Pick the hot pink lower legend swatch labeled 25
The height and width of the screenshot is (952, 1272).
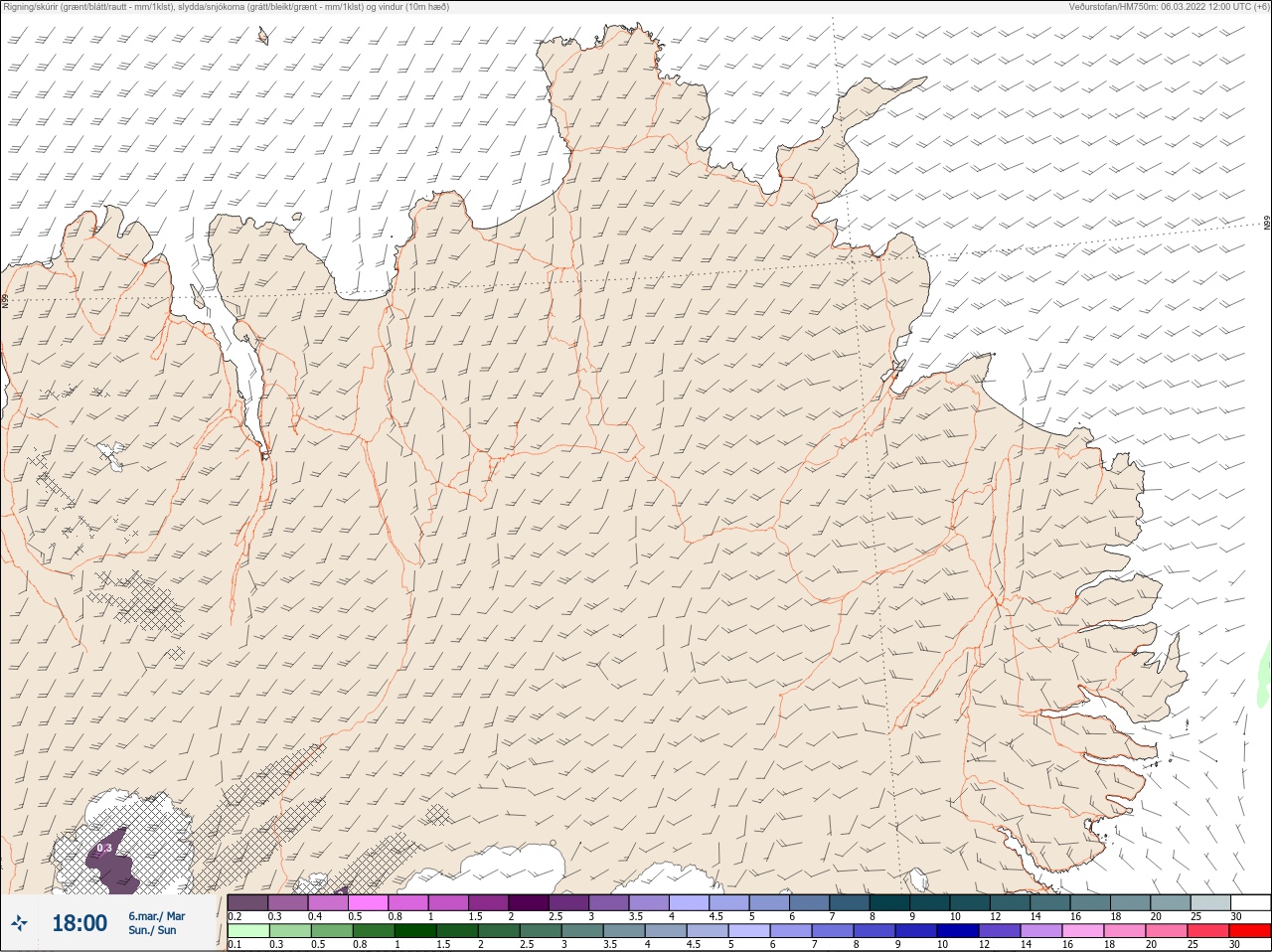[x=1209, y=931]
